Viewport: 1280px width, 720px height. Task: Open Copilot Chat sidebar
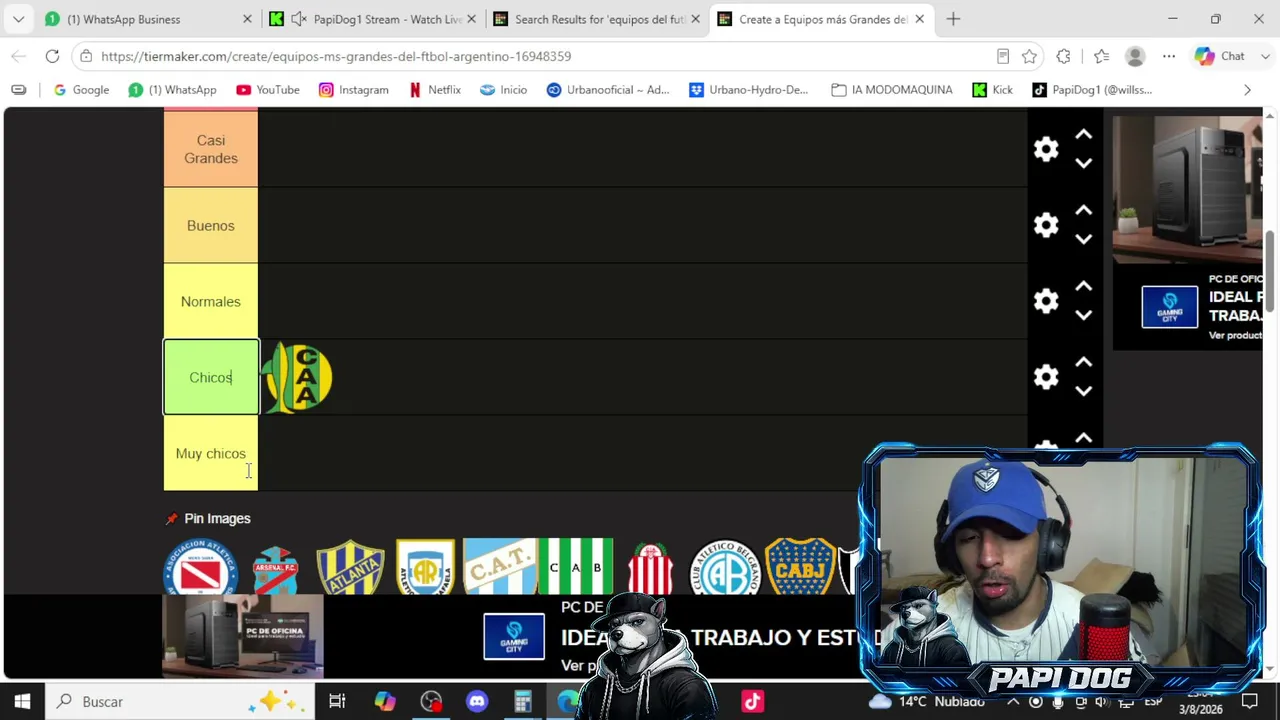point(1220,56)
